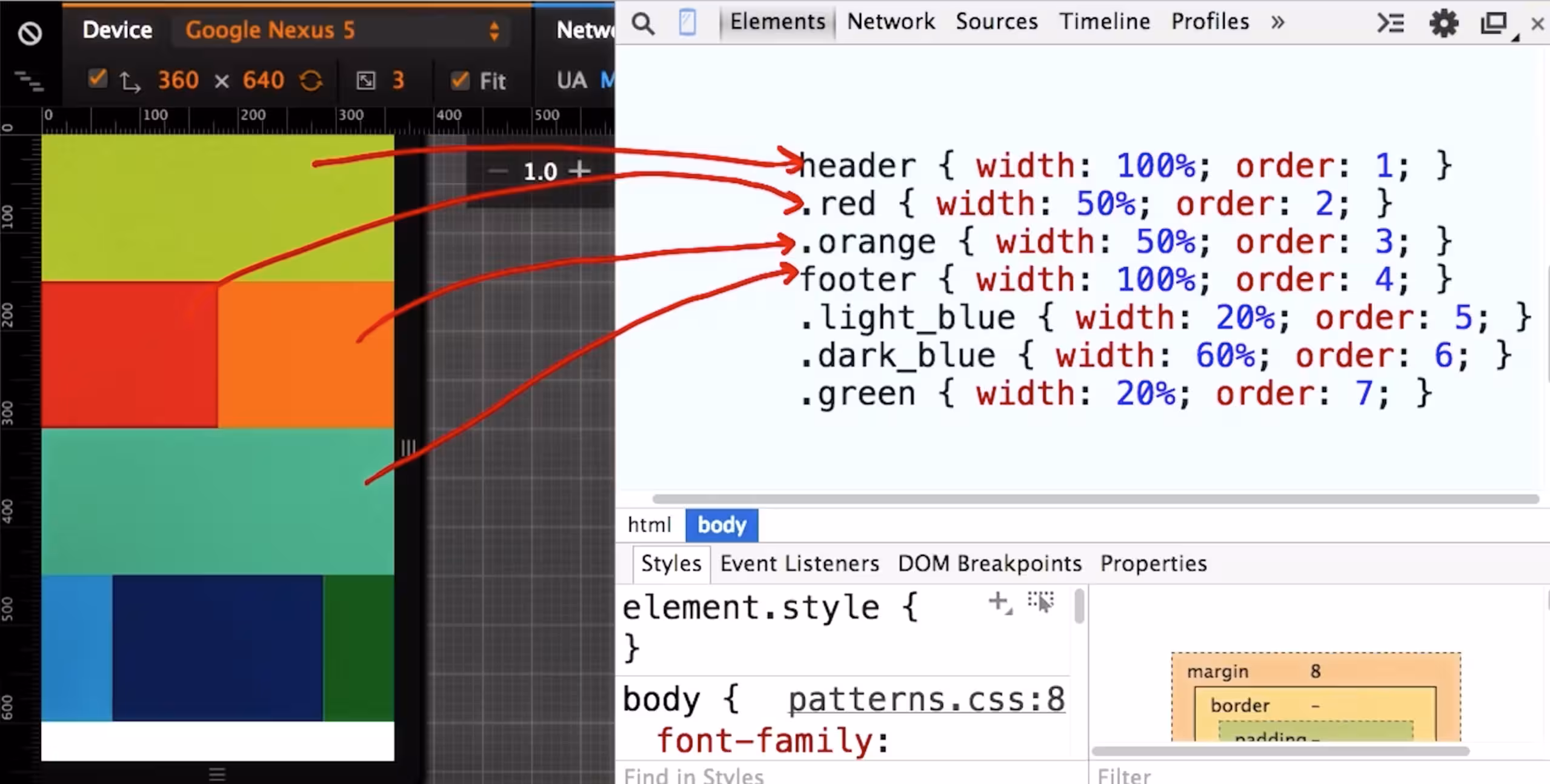Show the console drawer icon
The image size is (1550, 784).
pos(1390,24)
